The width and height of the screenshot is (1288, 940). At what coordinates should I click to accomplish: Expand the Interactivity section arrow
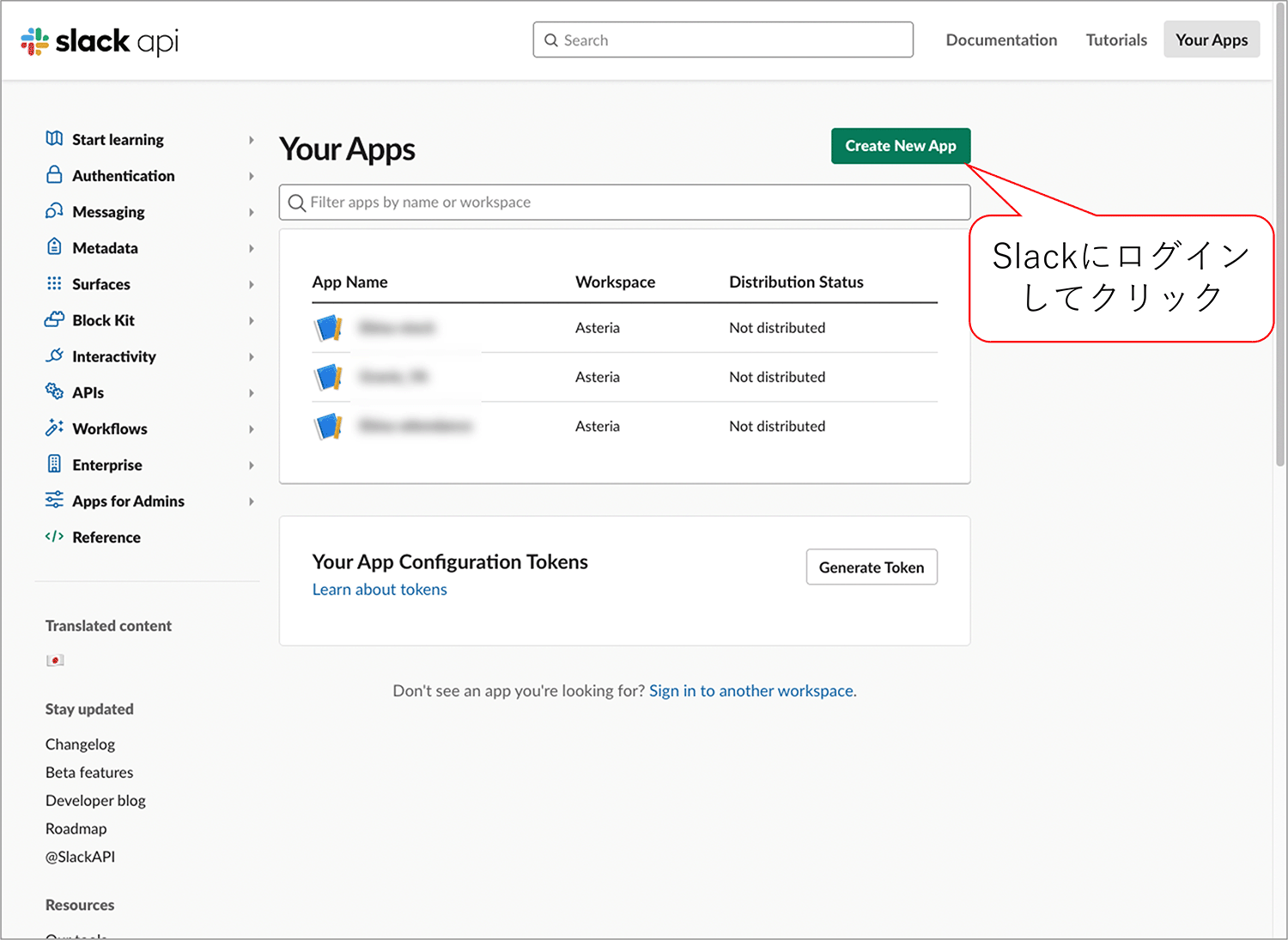251,356
